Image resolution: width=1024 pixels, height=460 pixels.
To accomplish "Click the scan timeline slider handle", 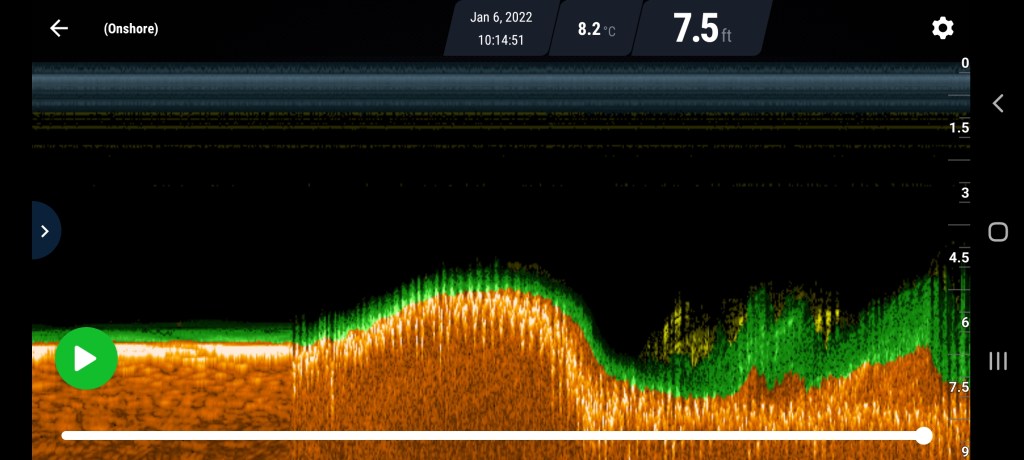I will [x=924, y=436].
